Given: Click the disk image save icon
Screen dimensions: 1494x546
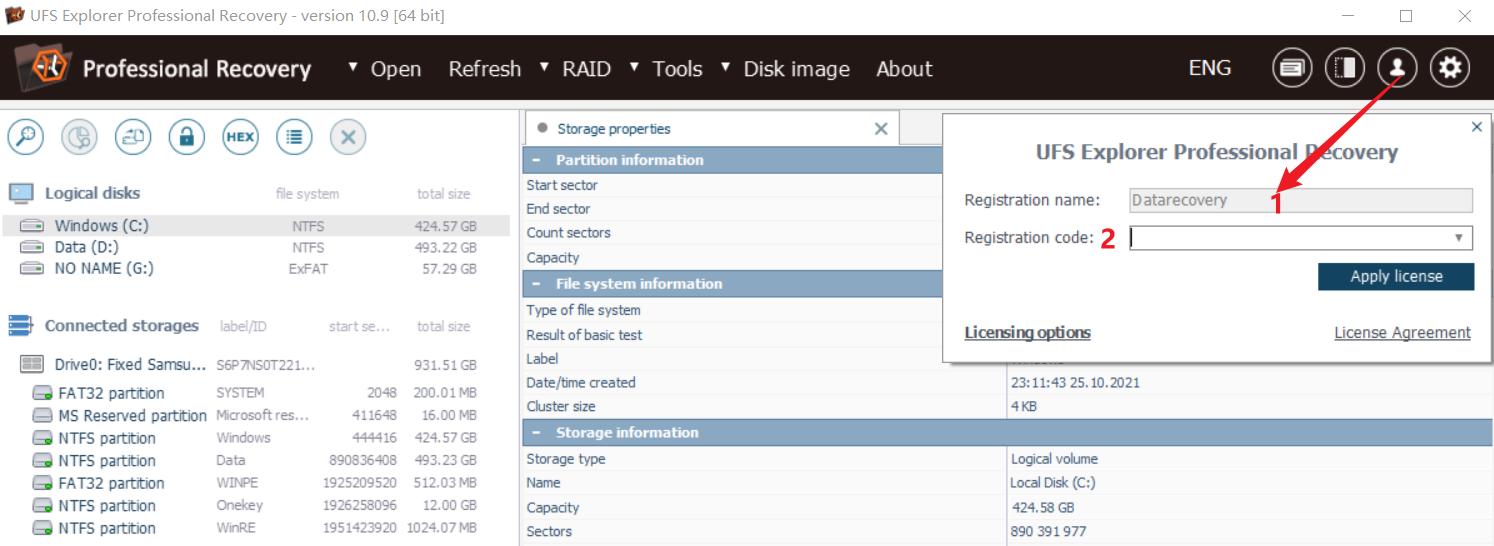Looking at the screenshot, I should coord(133,137).
